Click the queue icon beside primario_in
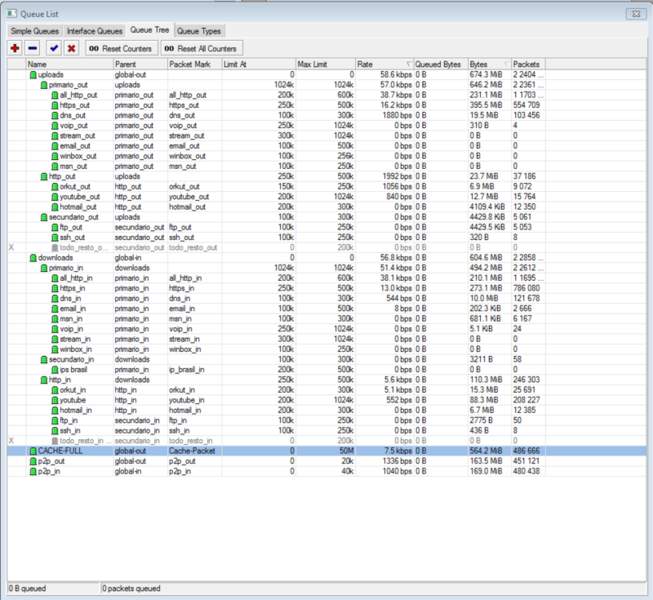This screenshot has width=653, height=600. point(44,268)
